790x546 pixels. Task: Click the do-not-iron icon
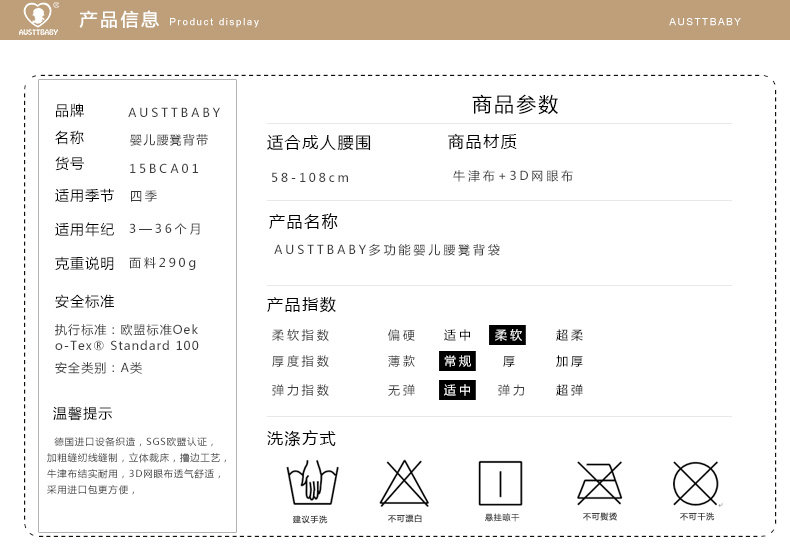tap(600, 483)
